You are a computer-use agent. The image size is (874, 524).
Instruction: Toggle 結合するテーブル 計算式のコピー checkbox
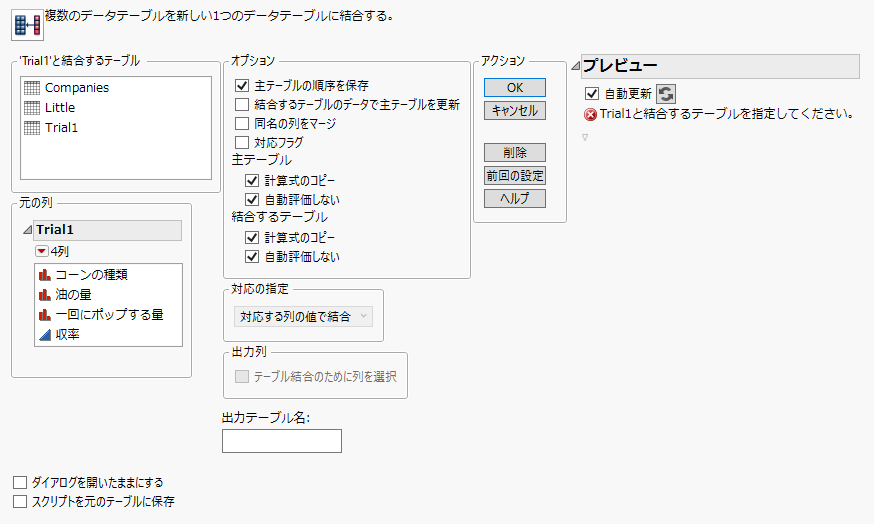252,237
